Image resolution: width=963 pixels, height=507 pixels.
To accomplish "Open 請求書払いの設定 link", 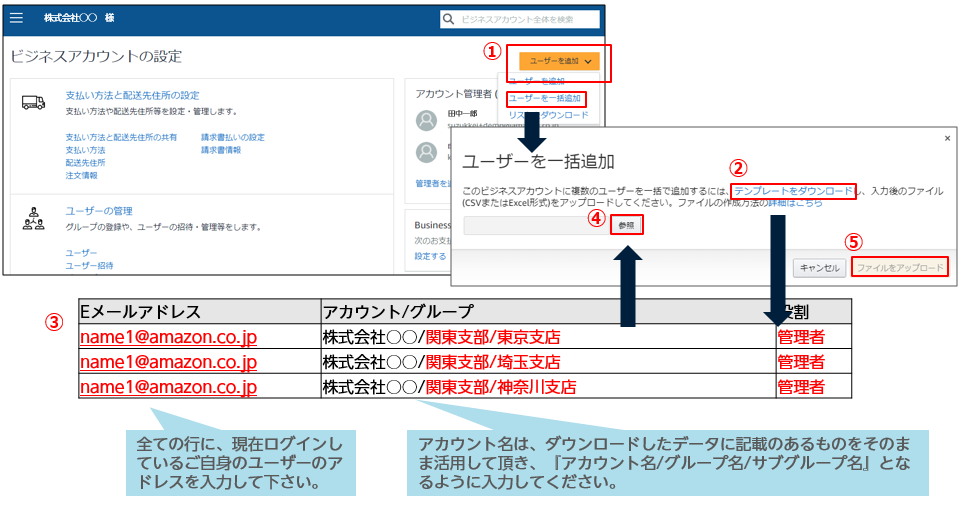I will pos(233,137).
